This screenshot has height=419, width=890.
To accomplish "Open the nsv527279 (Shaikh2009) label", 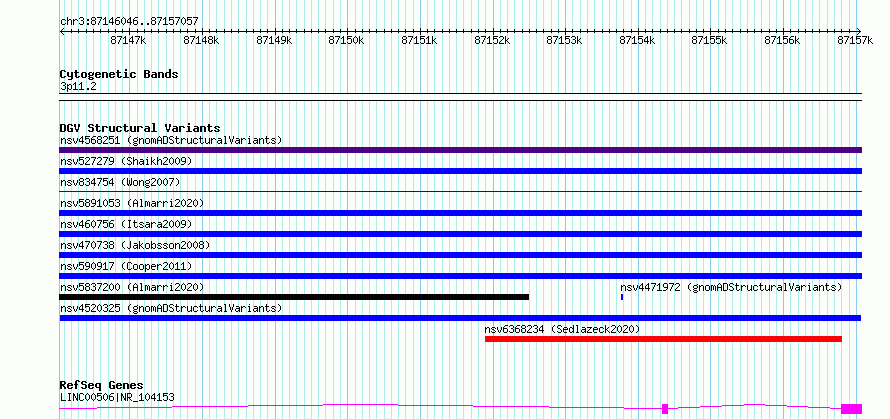I will point(126,161).
